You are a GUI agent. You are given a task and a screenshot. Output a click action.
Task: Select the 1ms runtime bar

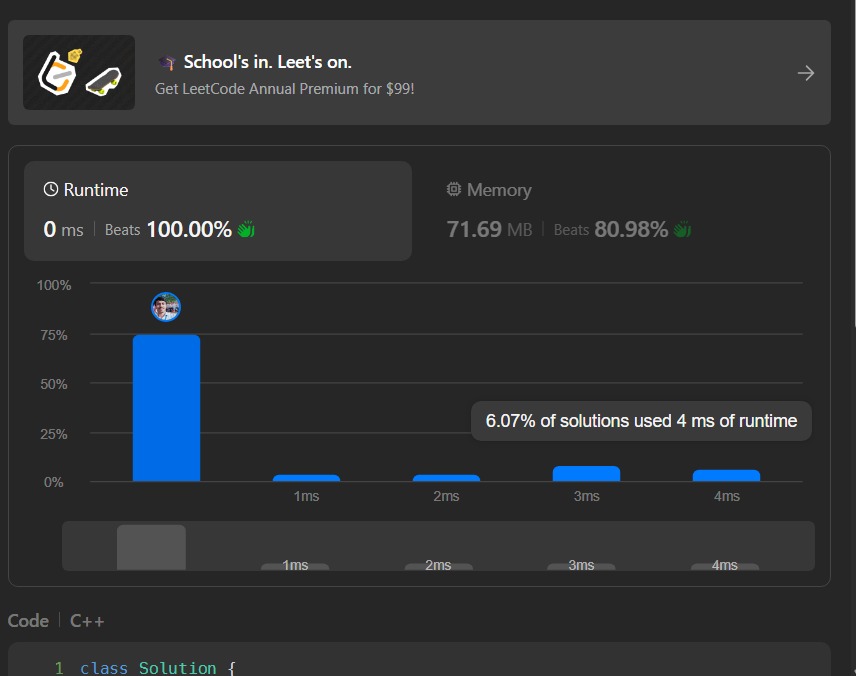306,478
